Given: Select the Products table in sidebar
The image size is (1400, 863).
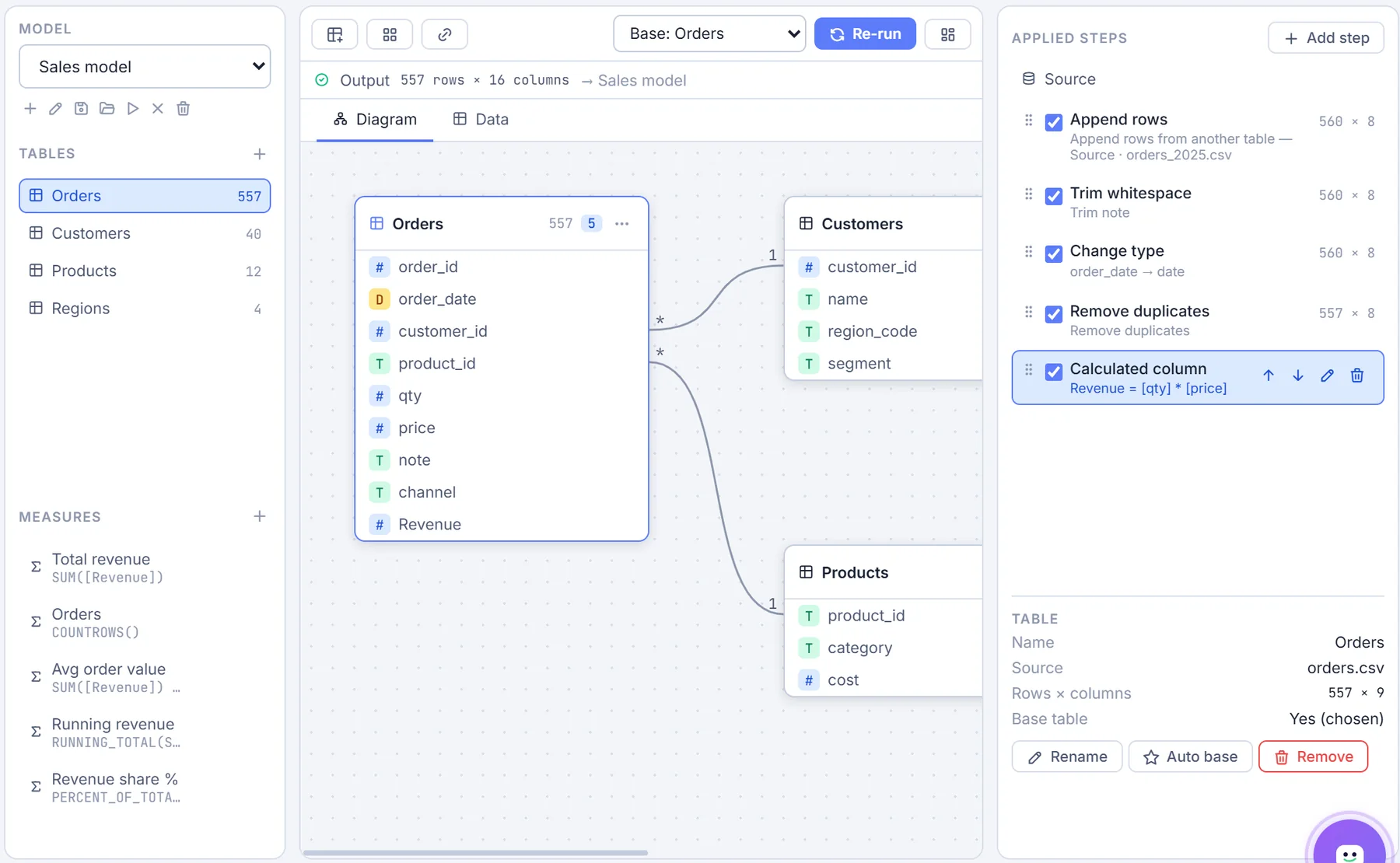Looking at the screenshot, I should [145, 271].
